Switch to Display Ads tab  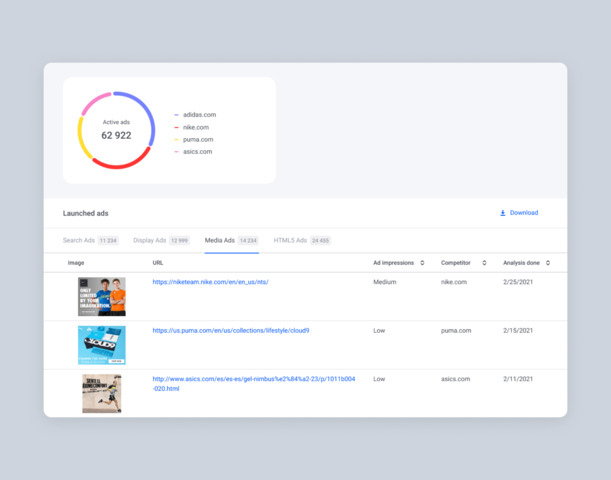coord(161,240)
